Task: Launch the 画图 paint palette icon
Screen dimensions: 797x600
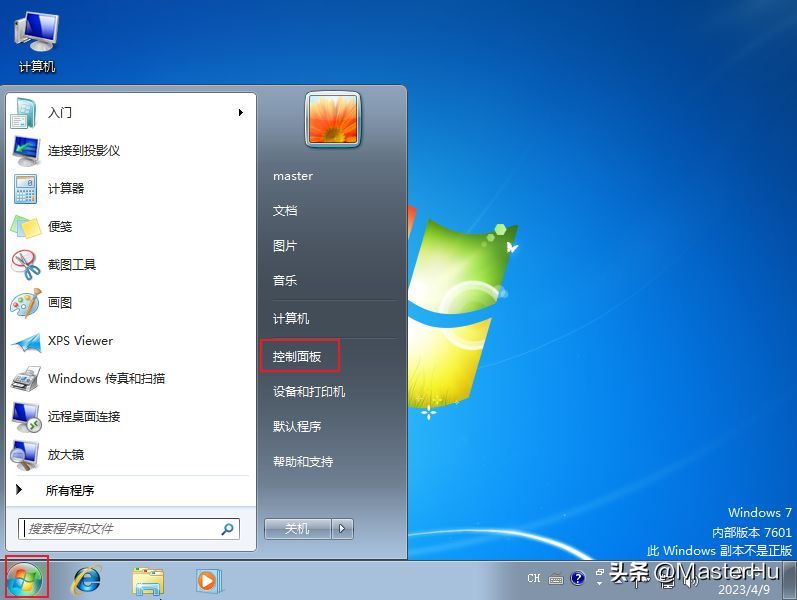Action: [x=25, y=303]
